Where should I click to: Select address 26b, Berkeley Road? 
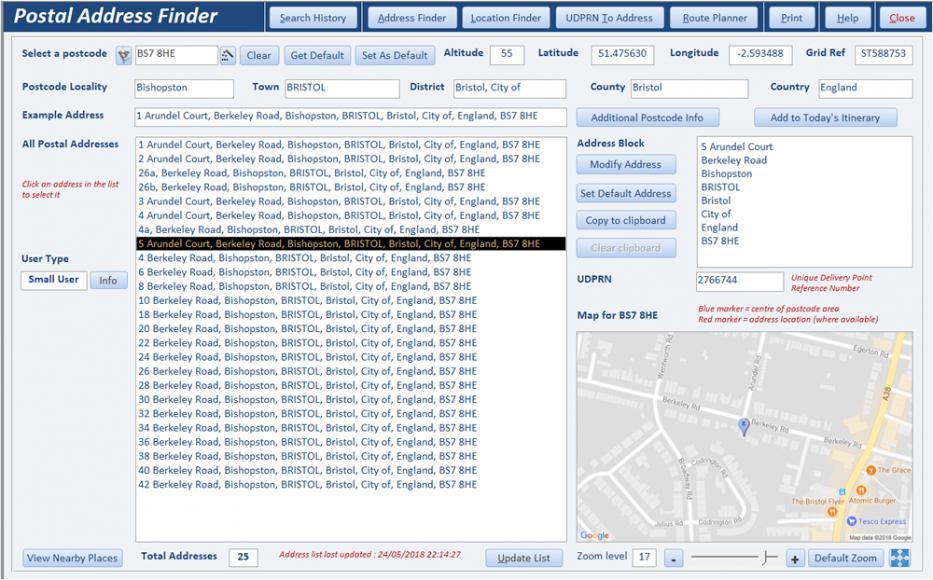click(350, 187)
